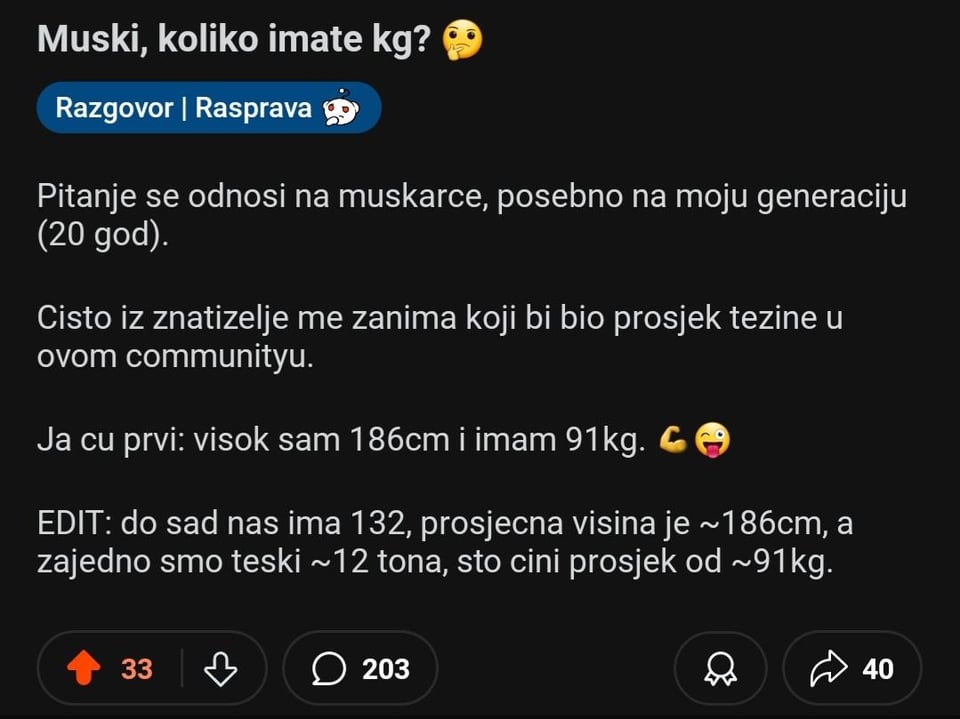Upvote the post with the orange arrow

pos(84,668)
